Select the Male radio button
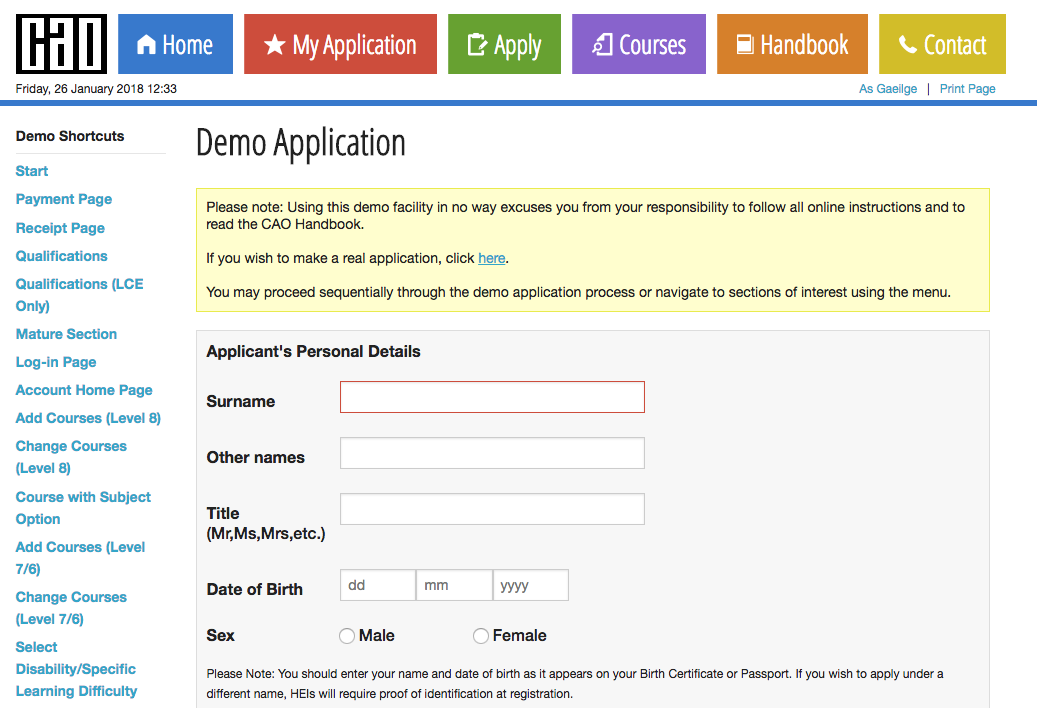Image resolution: width=1037 pixels, height=708 pixels. 347,636
